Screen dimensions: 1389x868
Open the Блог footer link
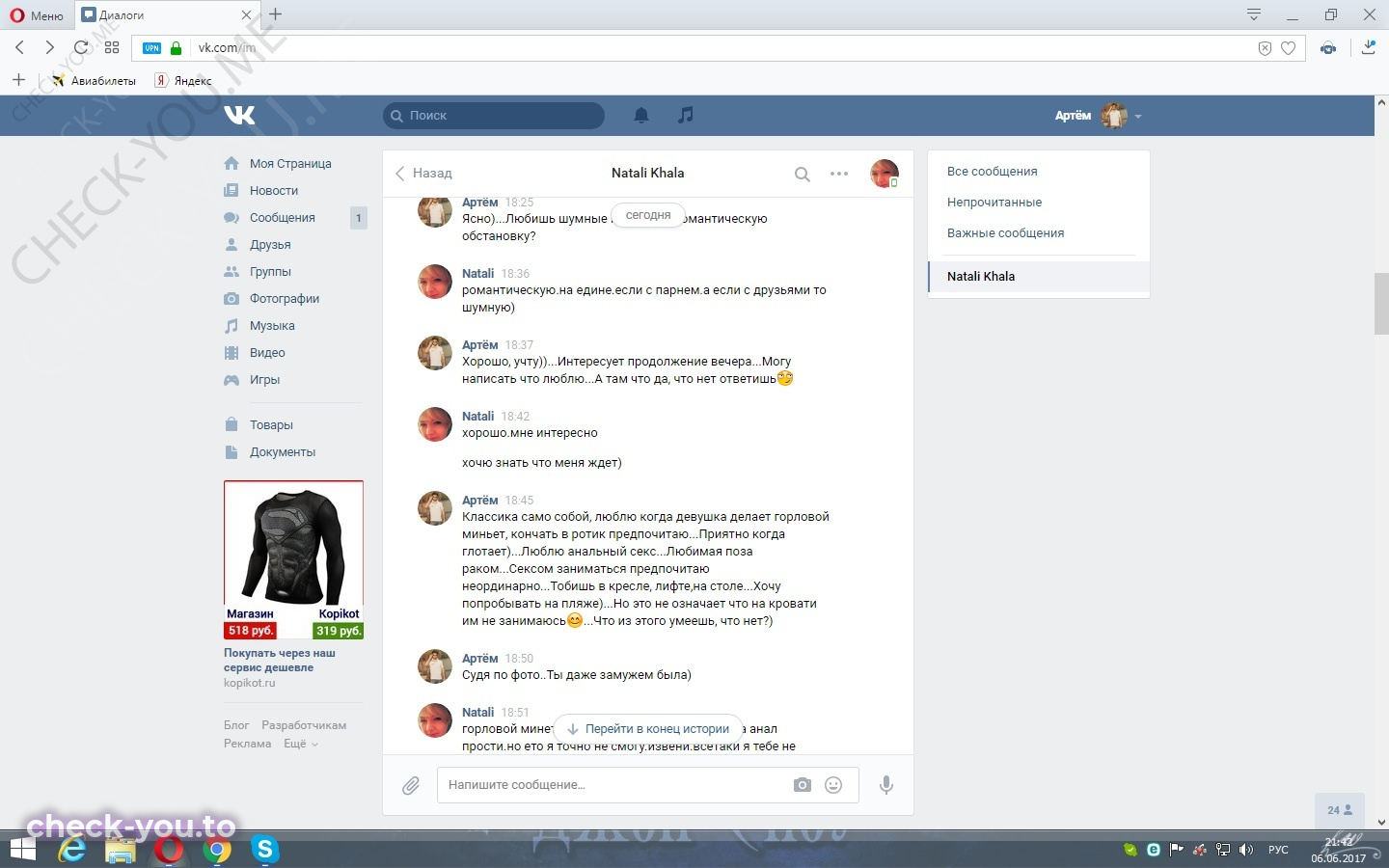(236, 725)
